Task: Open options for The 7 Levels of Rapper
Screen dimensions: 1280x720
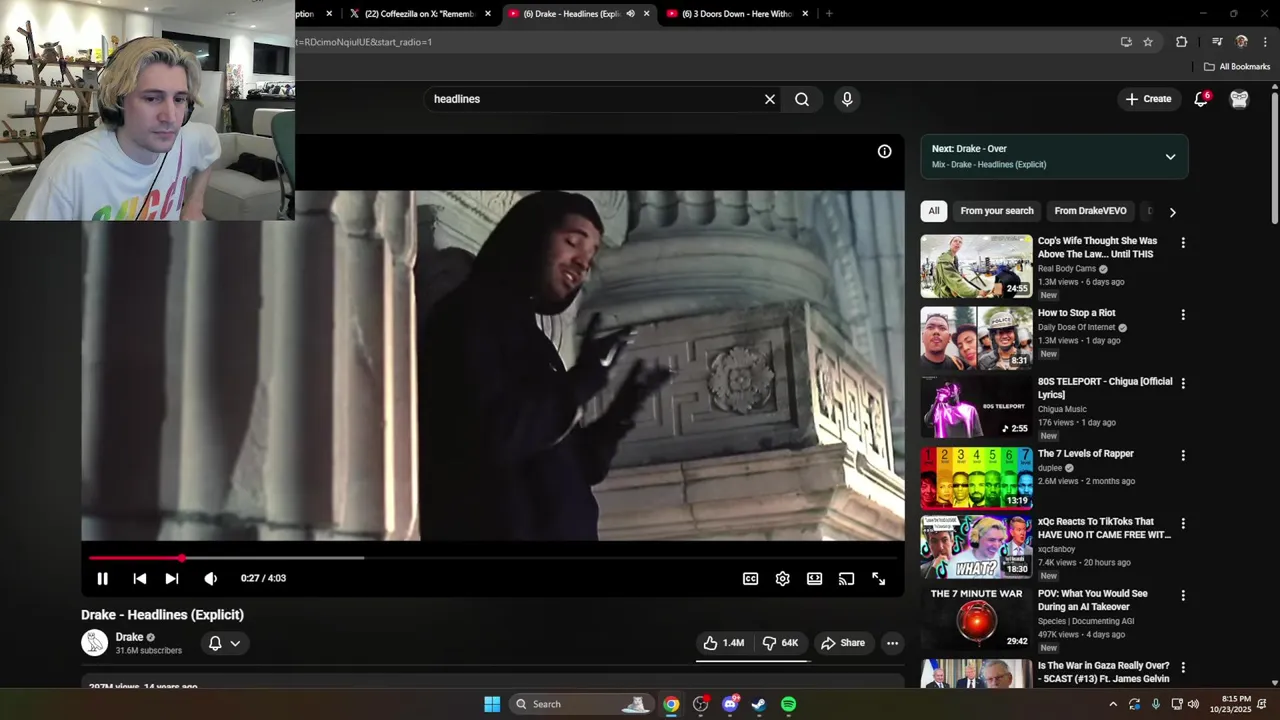Action: pos(1183,455)
